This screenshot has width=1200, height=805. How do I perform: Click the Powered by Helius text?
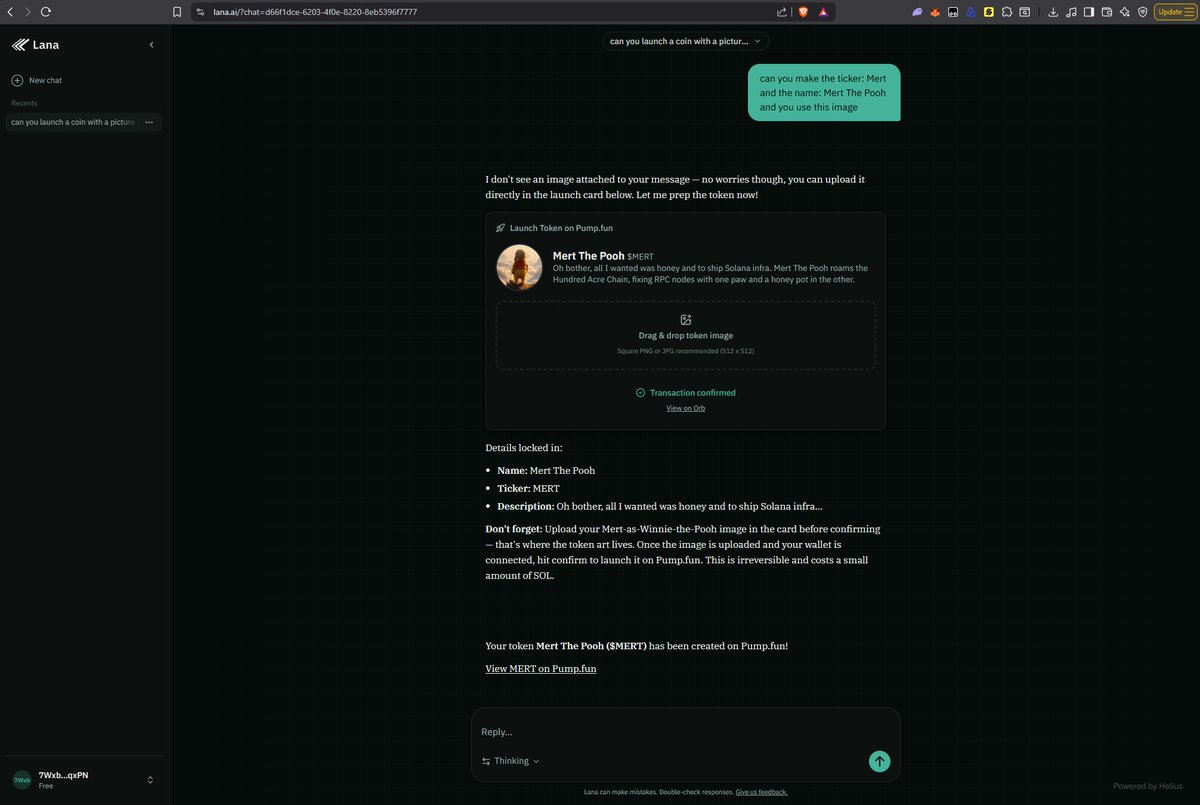pyautogui.click(x=1148, y=786)
